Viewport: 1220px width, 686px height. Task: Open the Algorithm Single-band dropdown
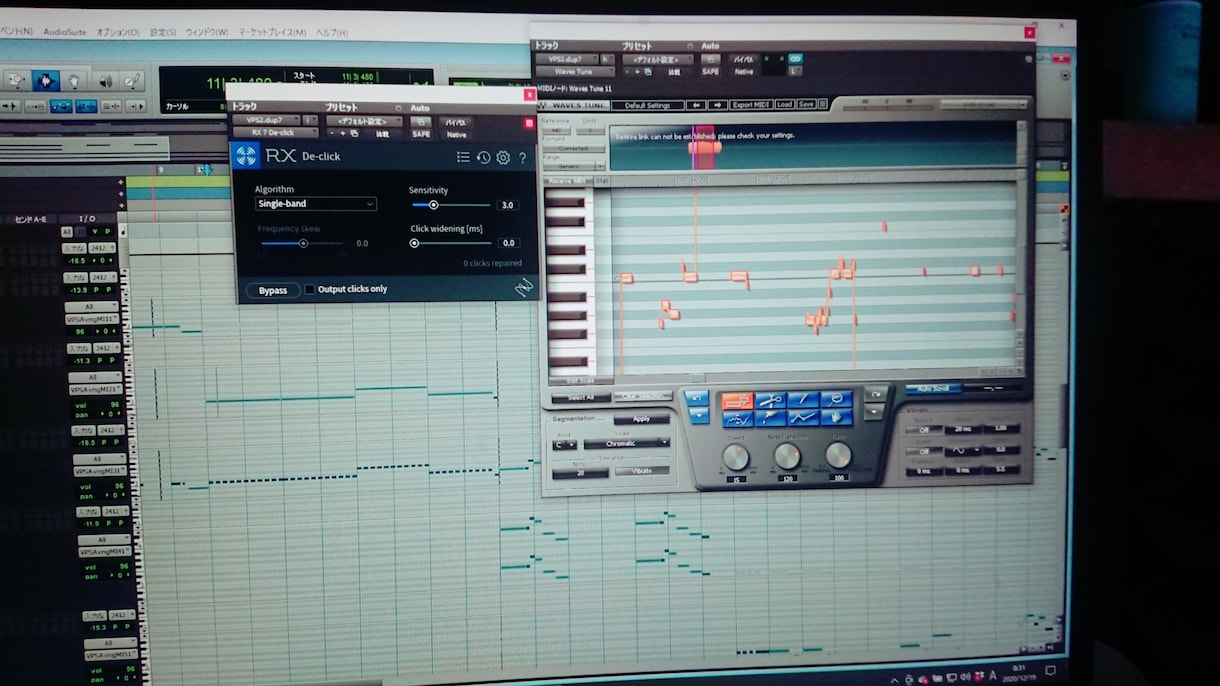tap(316, 204)
